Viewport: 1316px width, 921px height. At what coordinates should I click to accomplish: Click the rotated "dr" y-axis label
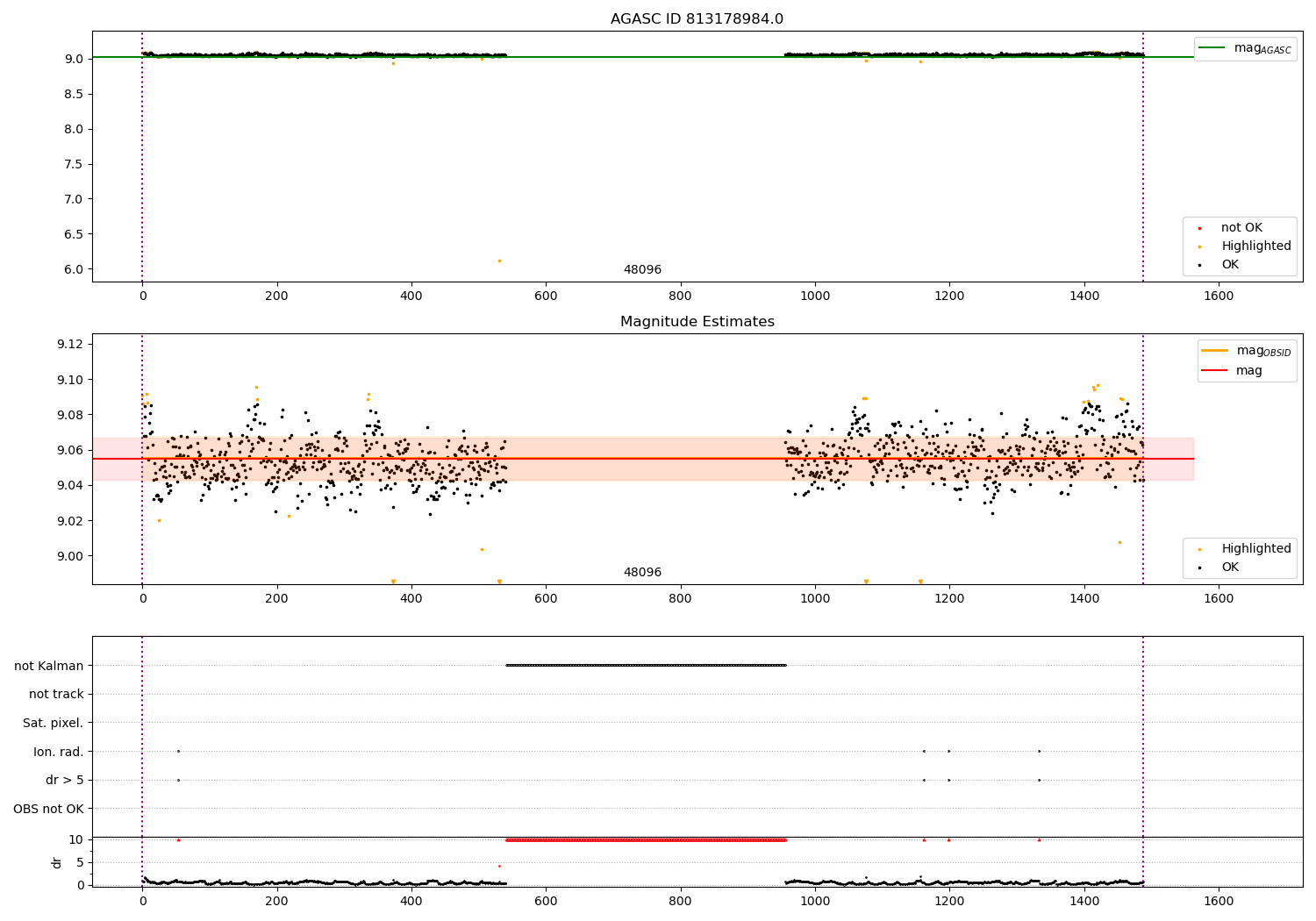point(57,862)
